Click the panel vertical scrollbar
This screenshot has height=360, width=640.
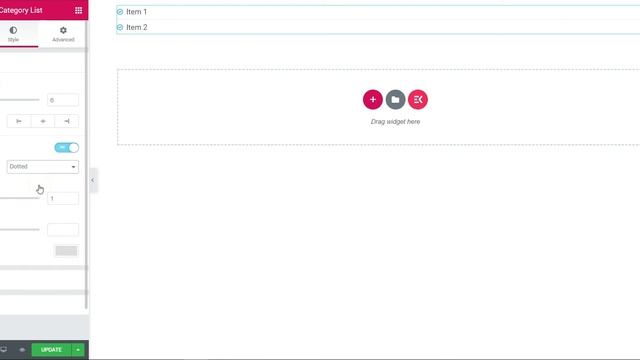point(86,165)
